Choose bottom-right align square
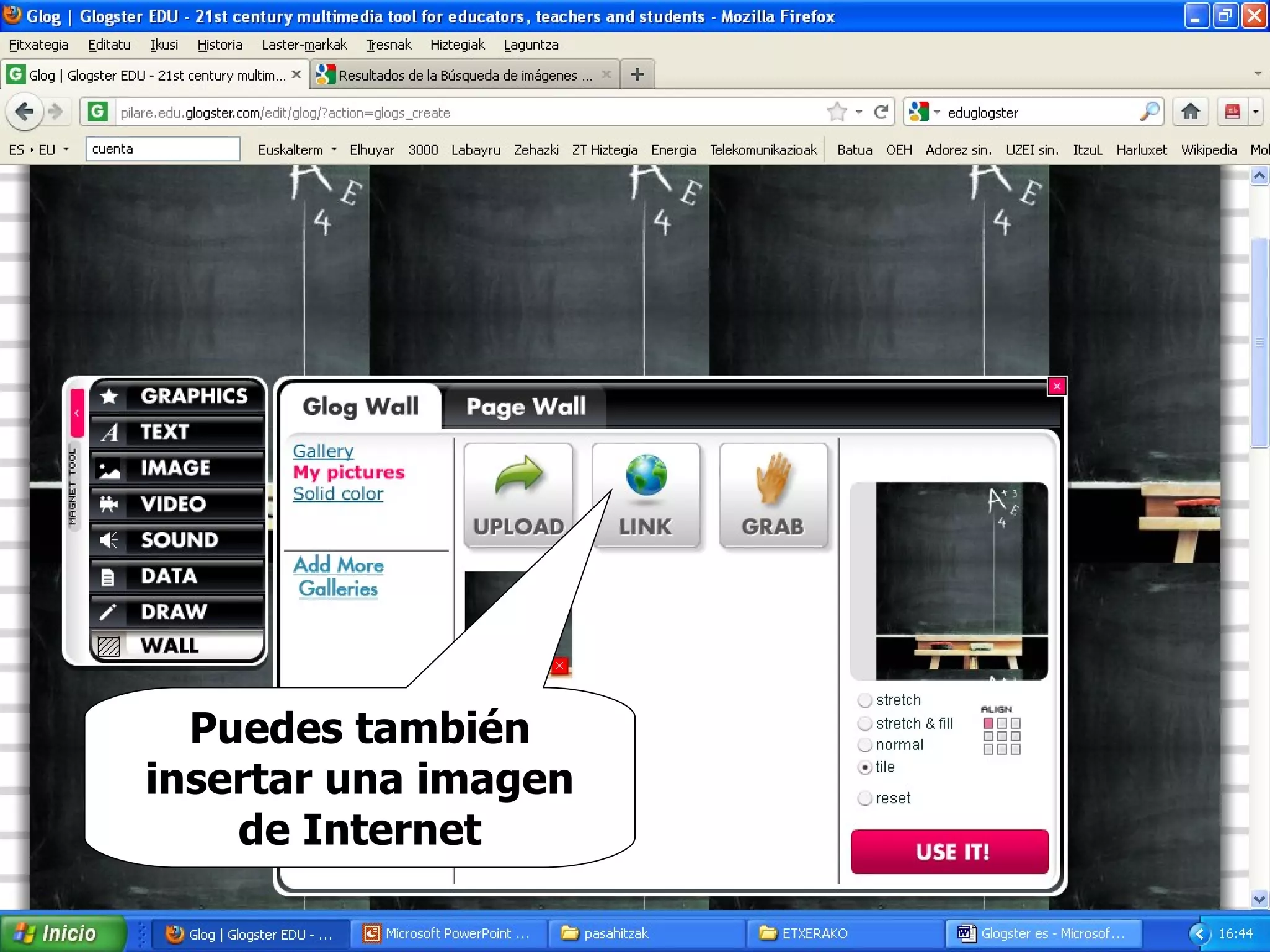Image resolution: width=1270 pixels, height=952 pixels. coord(1015,749)
